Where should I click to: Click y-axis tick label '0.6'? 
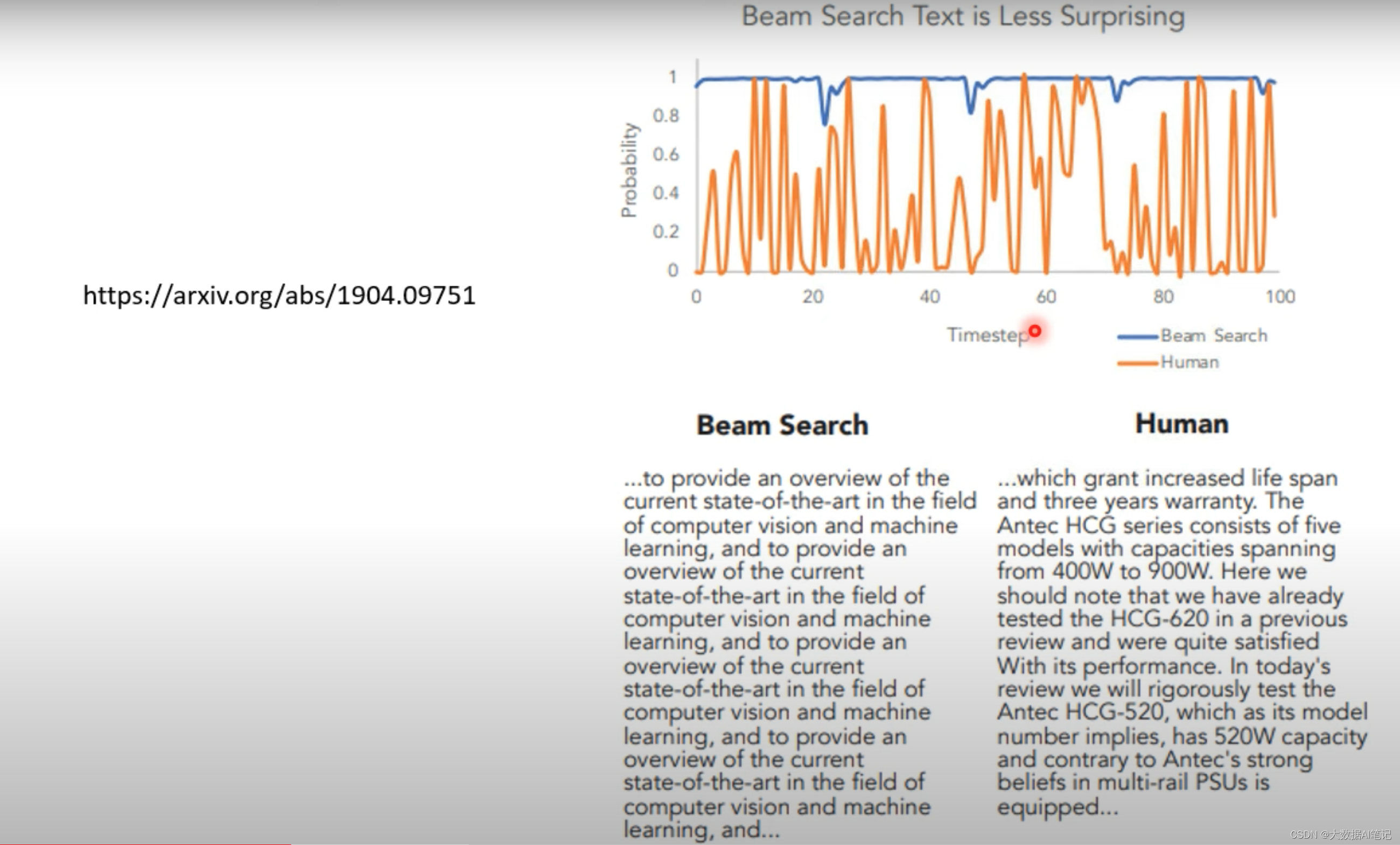click(x=666, y=154)
